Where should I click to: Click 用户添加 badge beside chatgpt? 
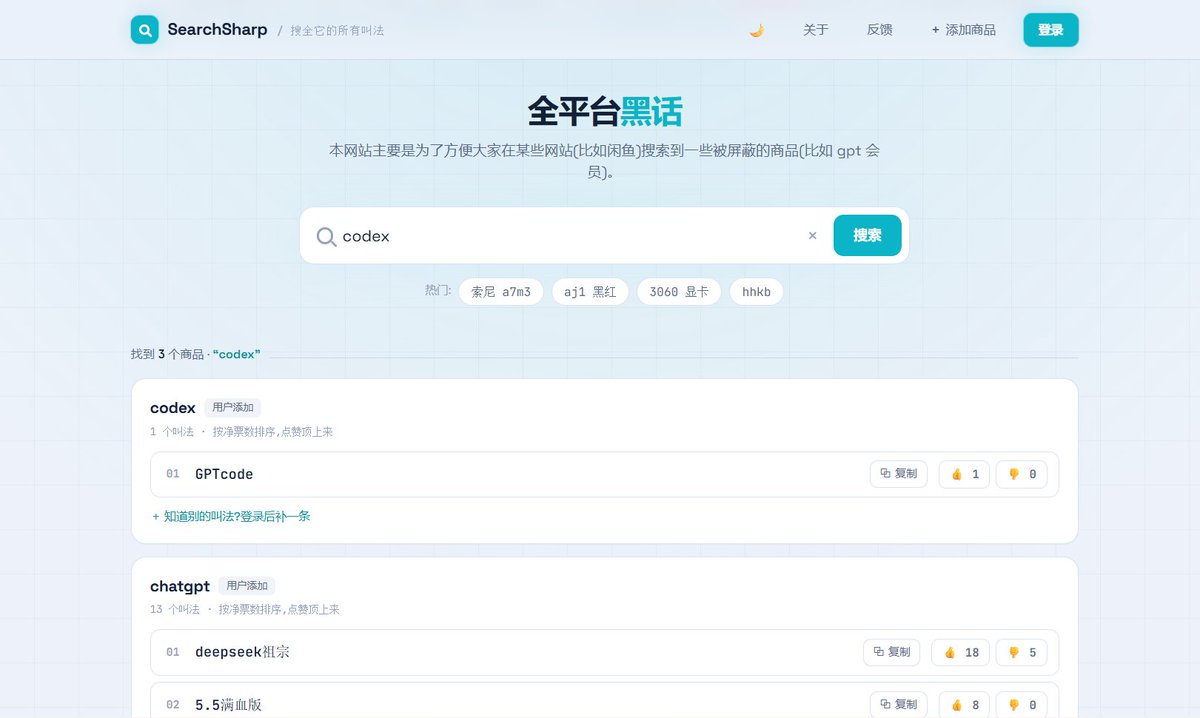point(247,586)
